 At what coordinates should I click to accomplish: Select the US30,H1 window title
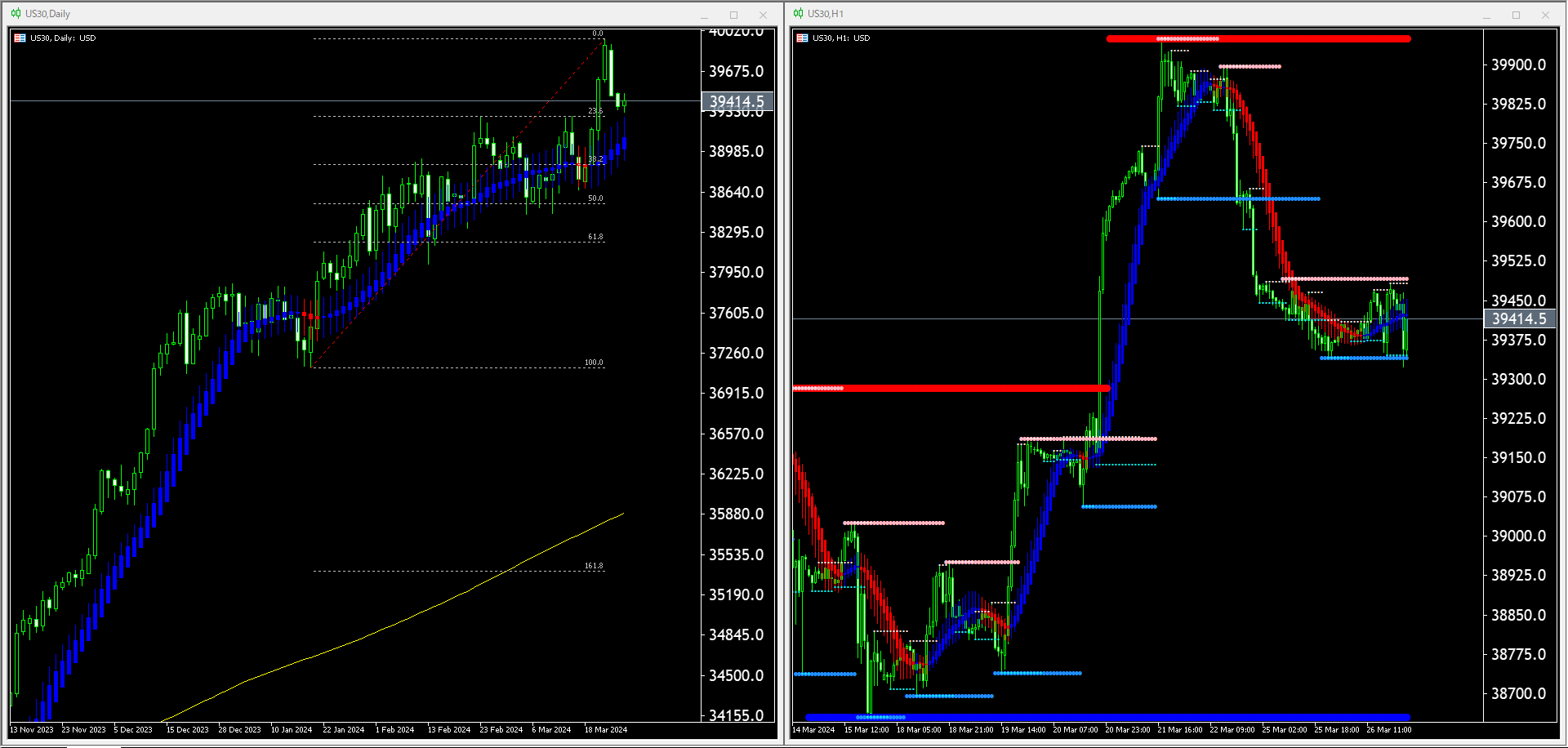coord(826,14)
